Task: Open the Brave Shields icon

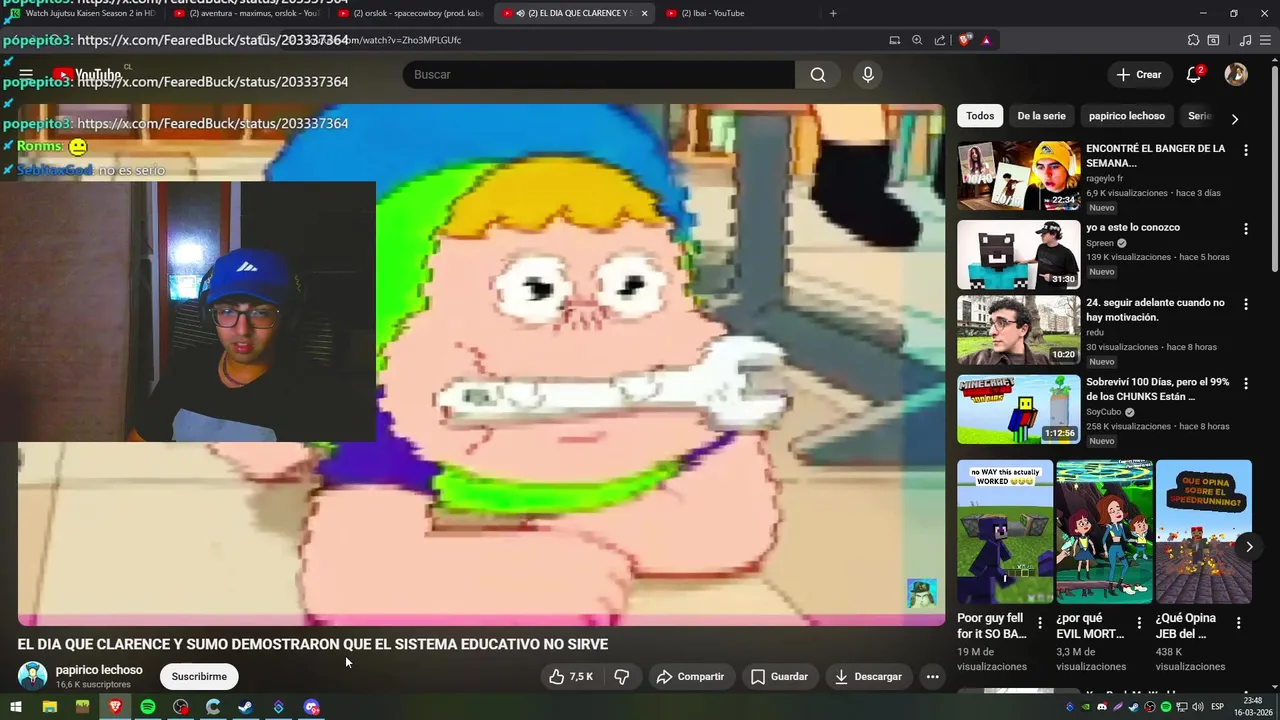Action: [964, 40]
